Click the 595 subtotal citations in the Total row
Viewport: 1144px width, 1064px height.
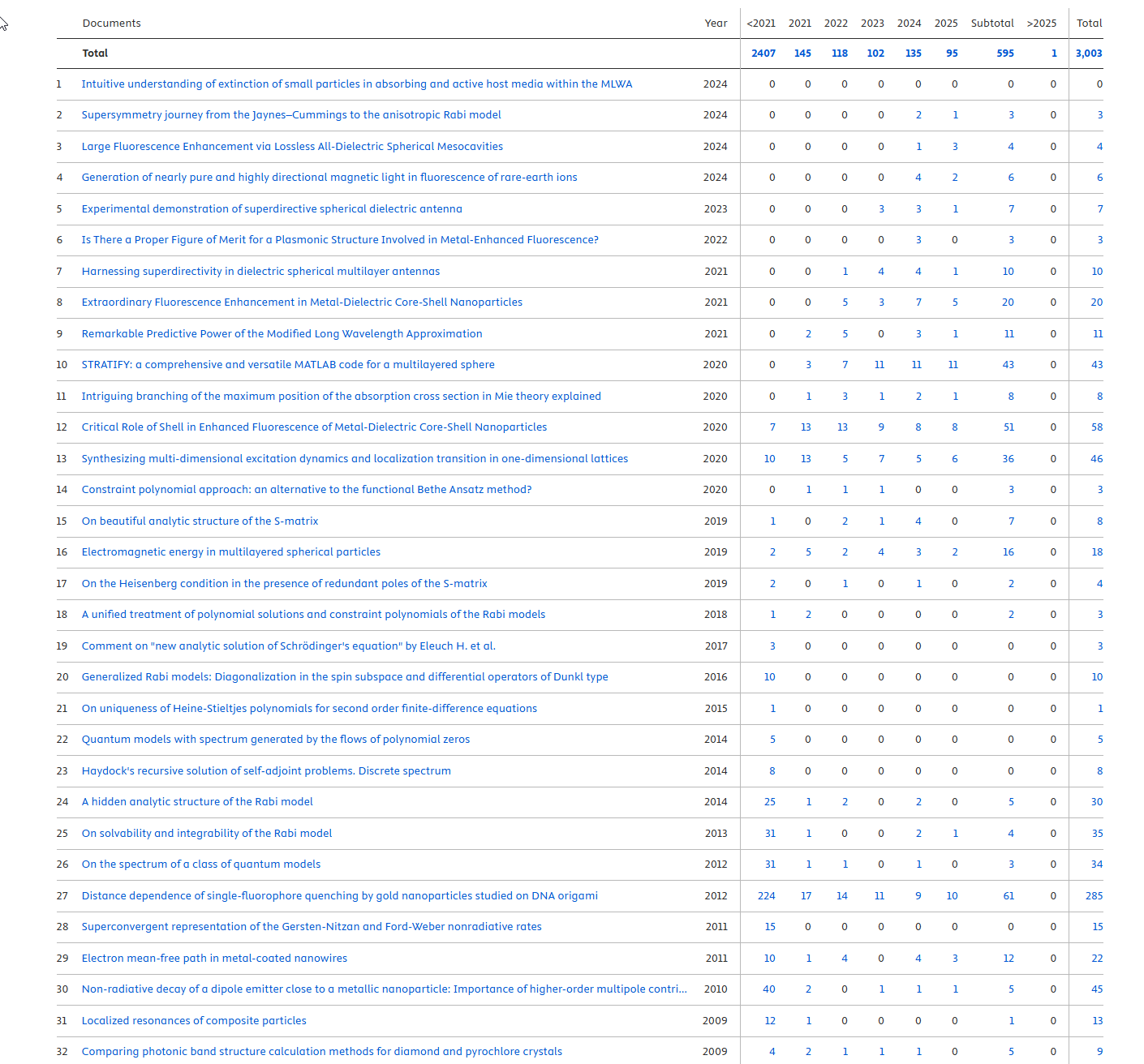[1004, 54]
